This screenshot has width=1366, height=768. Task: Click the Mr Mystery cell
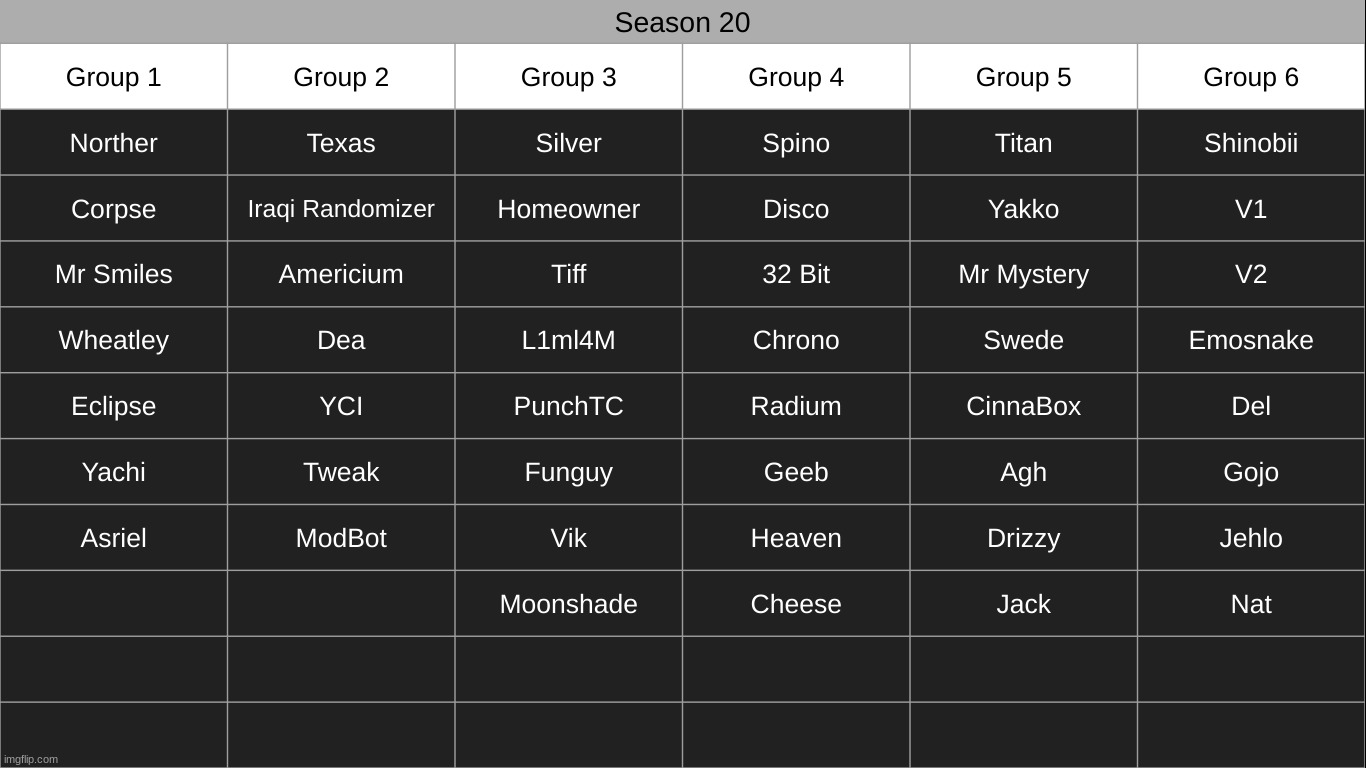pos(1023,274)
